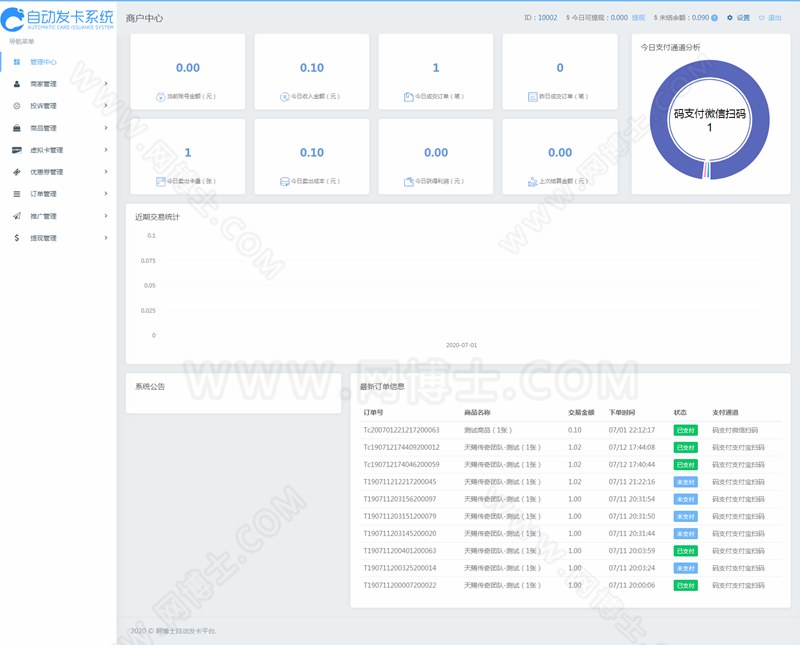800x645 pixels.
Task: Click the 今日卖出成本 database icon
Action: (285, 181)
